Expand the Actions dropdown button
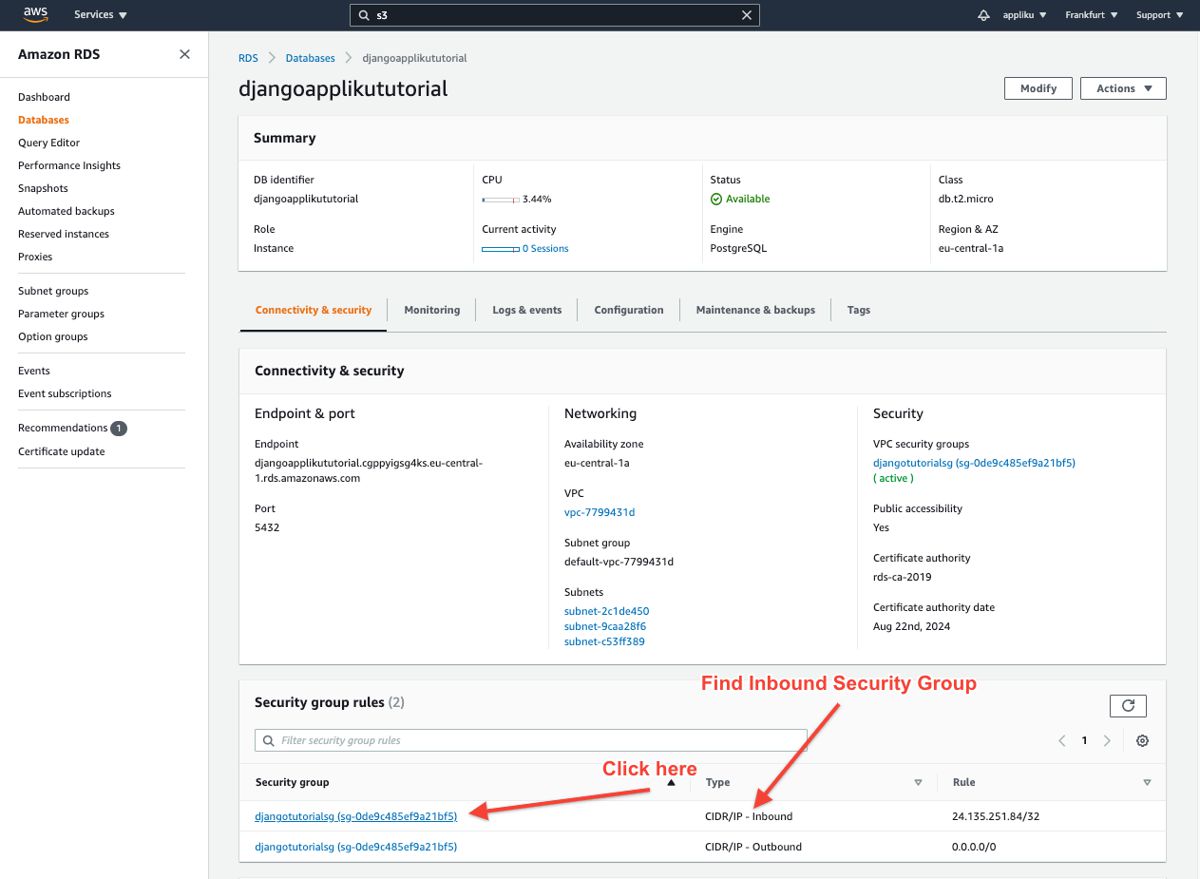The width and height of the screenshot is (1200, 879). pyautogui.click(x=1123, y=88)
